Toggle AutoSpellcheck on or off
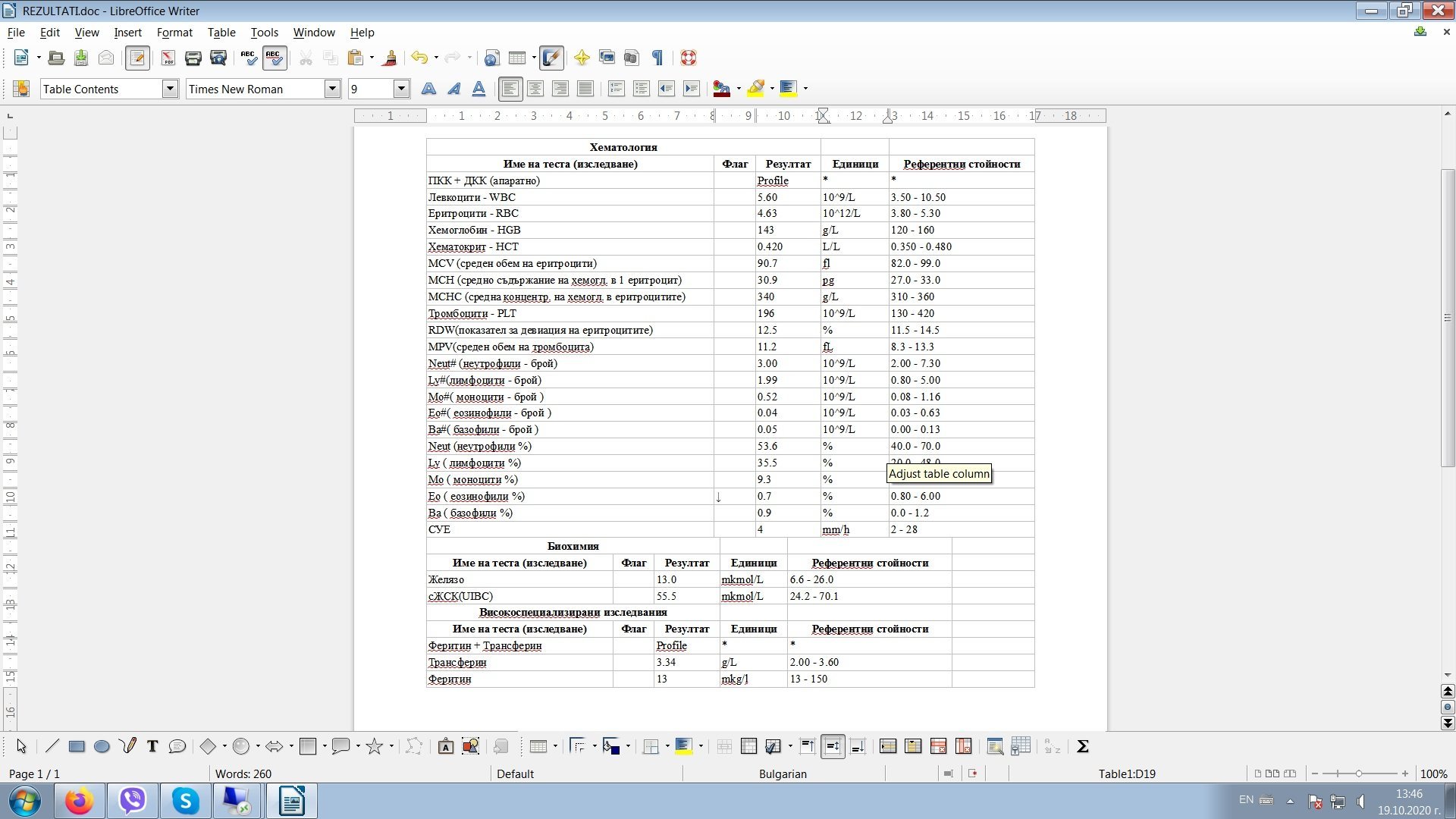This screenshot has height=819, width=1456. tap(274, 58)
